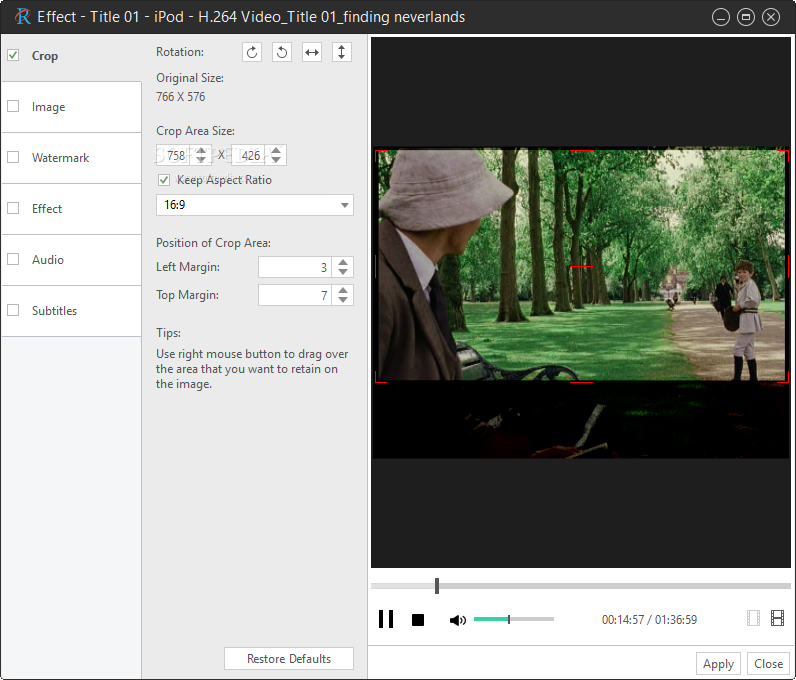Click the Apply button
The image size is (796, 680).
pos(718,664)
